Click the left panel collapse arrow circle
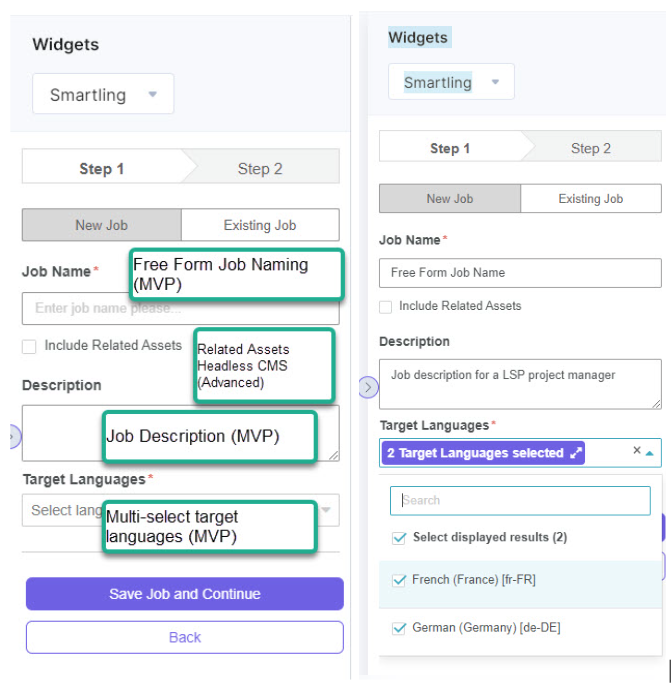Screen dimensions: 672x685 pyautogui.click(x=13, y=435)
